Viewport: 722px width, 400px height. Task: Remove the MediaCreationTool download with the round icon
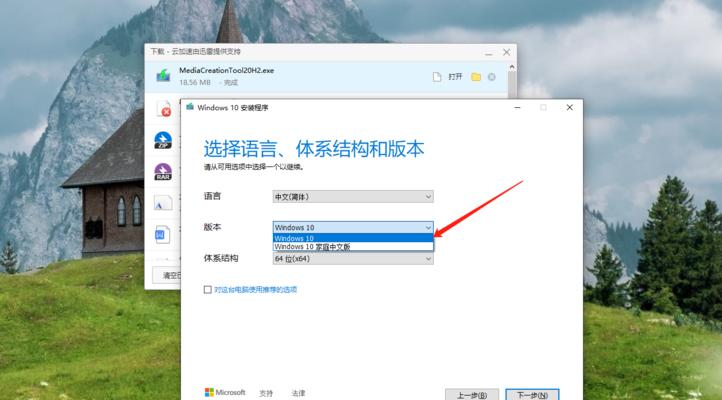[x=492, y=77]
